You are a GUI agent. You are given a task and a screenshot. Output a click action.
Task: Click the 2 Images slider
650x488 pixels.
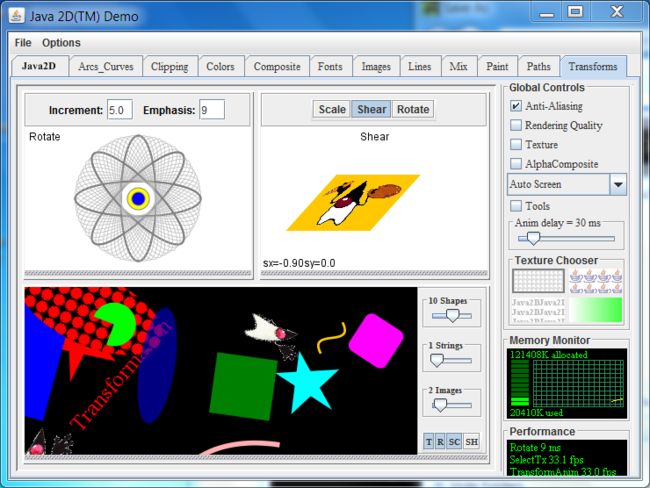tap(452, 405)
